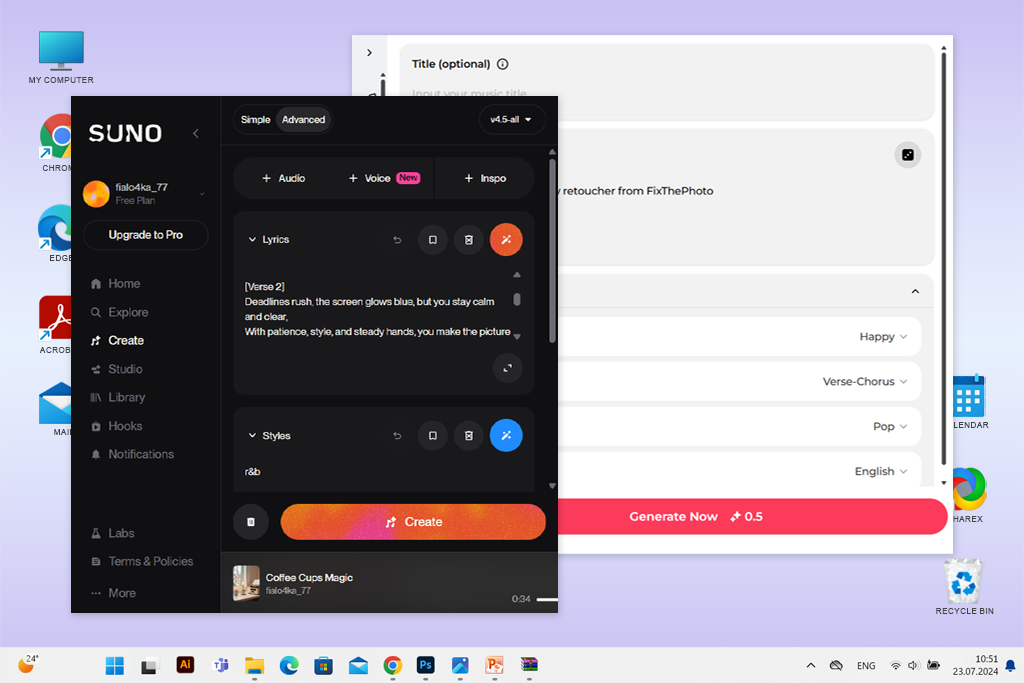Image resolution: width=1024 pixels, height=683 pixels.
Task: Expand the side panel chevron in the back window
Action: 369,53
